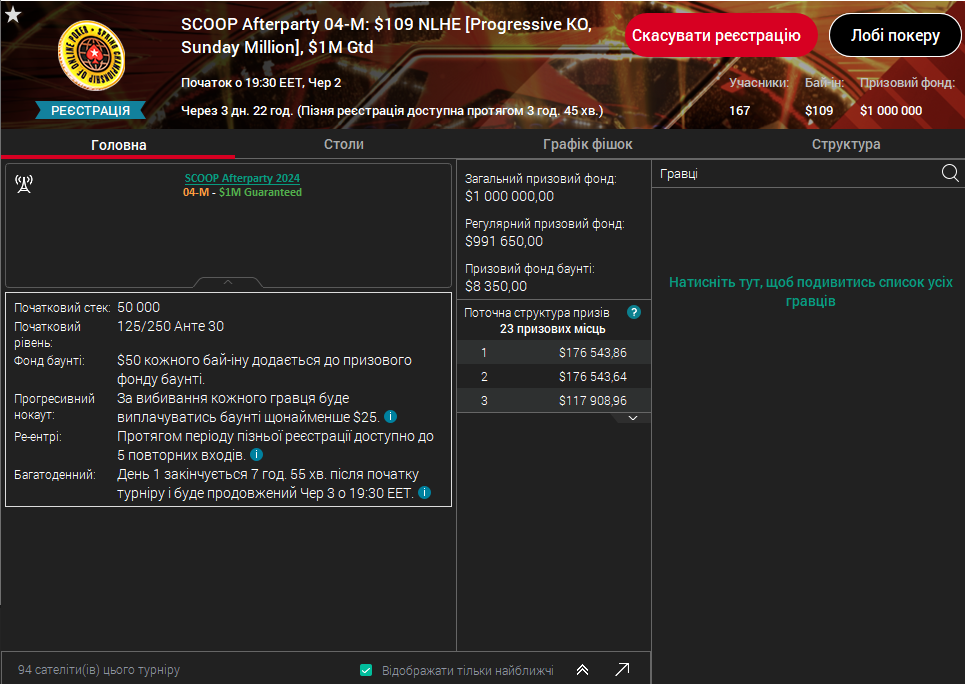Click the 94 сателіти(ів) цього турніру text
Viewport: 965px width, 684px height.
point(98,669)
